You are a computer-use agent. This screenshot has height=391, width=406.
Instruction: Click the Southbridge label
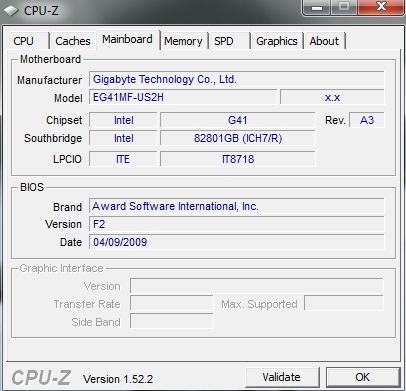[x=53, y=138]
